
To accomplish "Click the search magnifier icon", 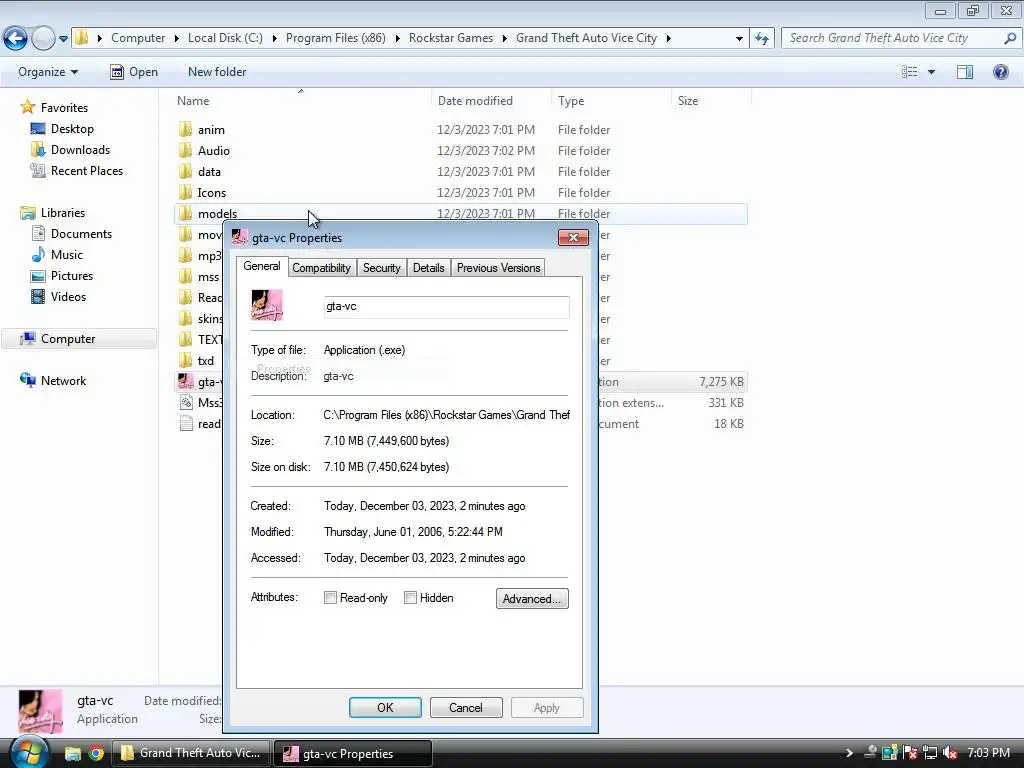I will click(1010, 38).
